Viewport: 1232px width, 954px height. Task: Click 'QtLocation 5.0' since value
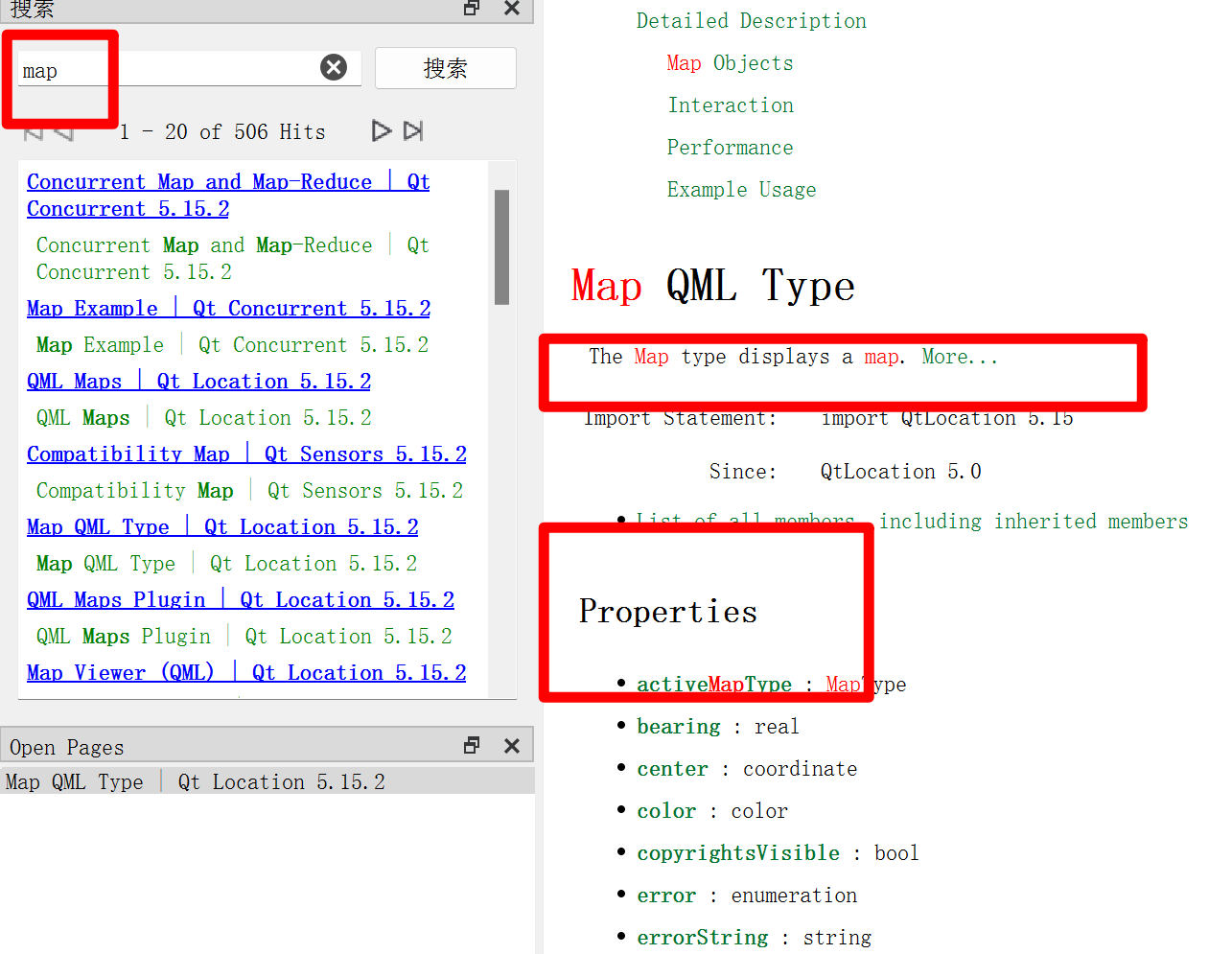[x=901, y=472]
